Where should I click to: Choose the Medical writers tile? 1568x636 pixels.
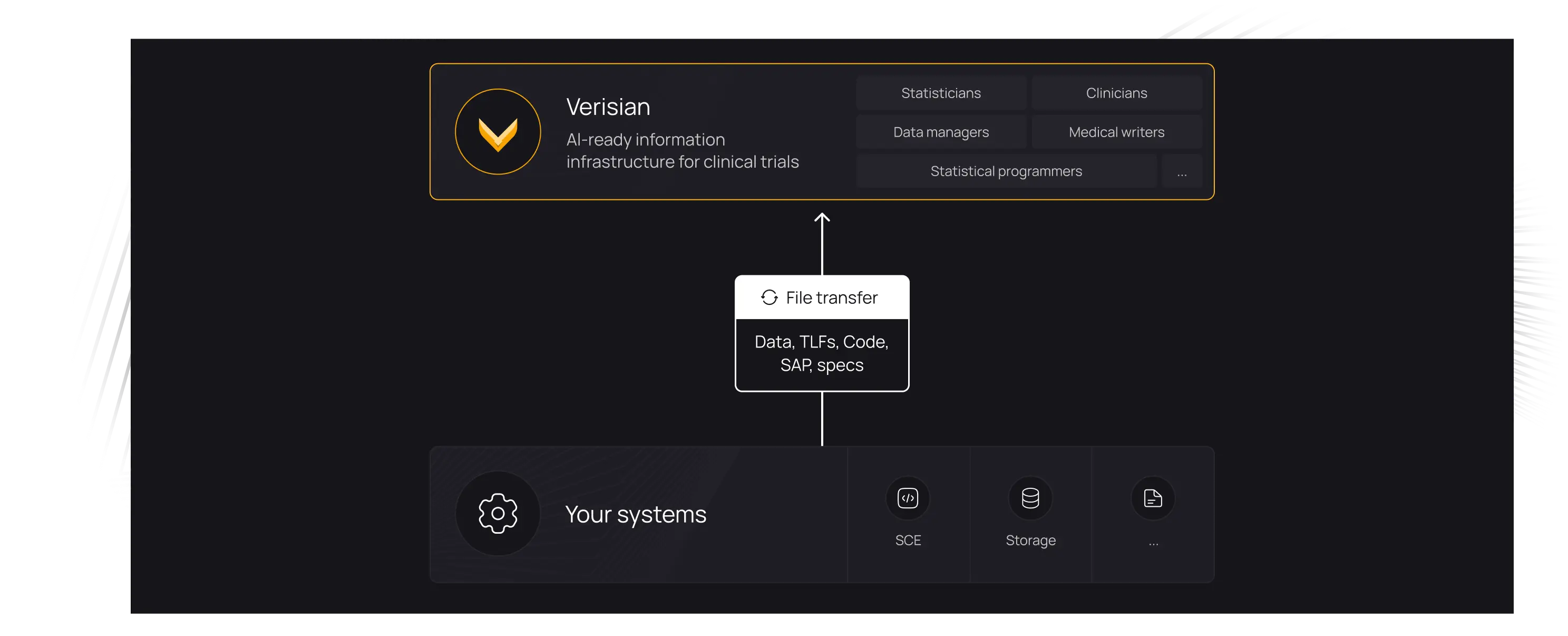[1116, 132]
